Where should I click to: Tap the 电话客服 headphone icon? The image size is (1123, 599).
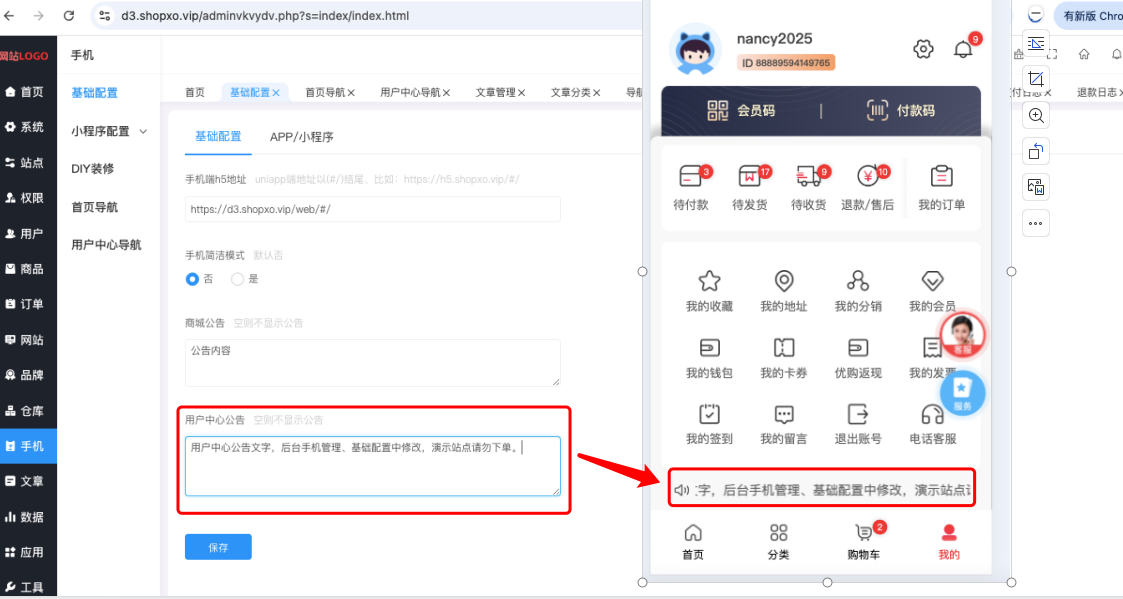(932, 414)
